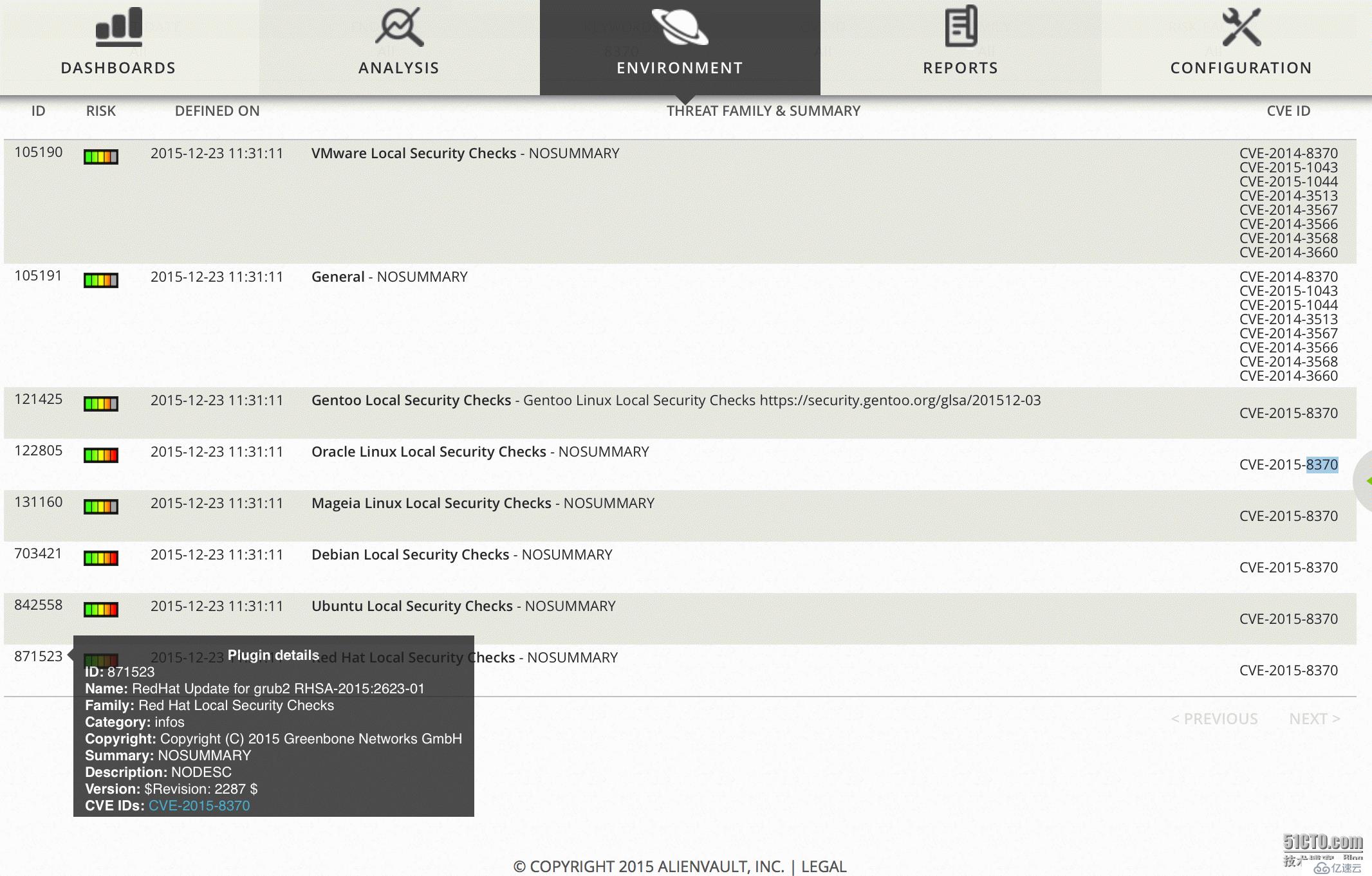Click highlighted CVE-2015-8370 in Oracle Linux row
1372x876 pixels.
tap(1288, 464)
